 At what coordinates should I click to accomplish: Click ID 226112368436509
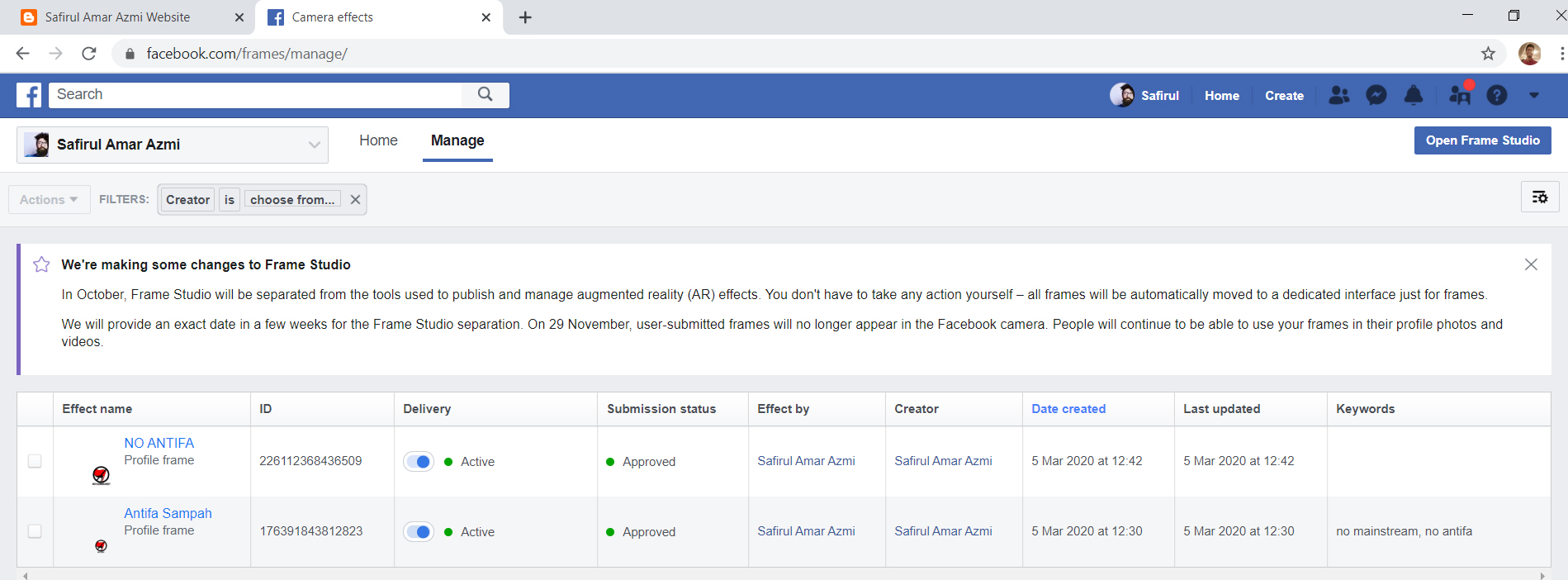coord(310,461)
